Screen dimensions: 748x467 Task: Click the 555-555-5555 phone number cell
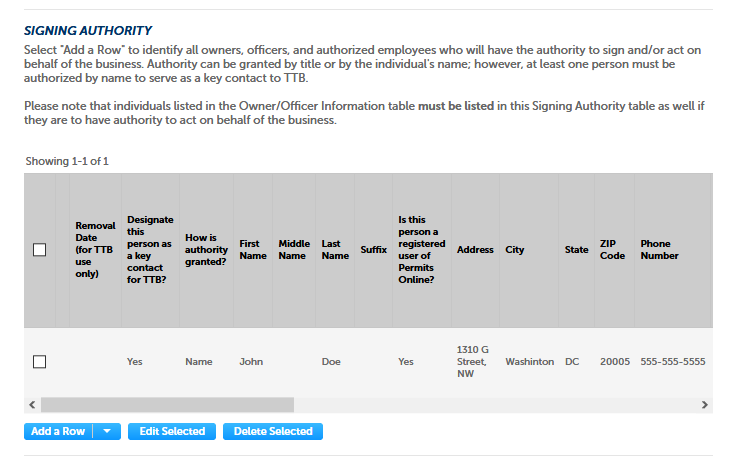coord(672,362)
